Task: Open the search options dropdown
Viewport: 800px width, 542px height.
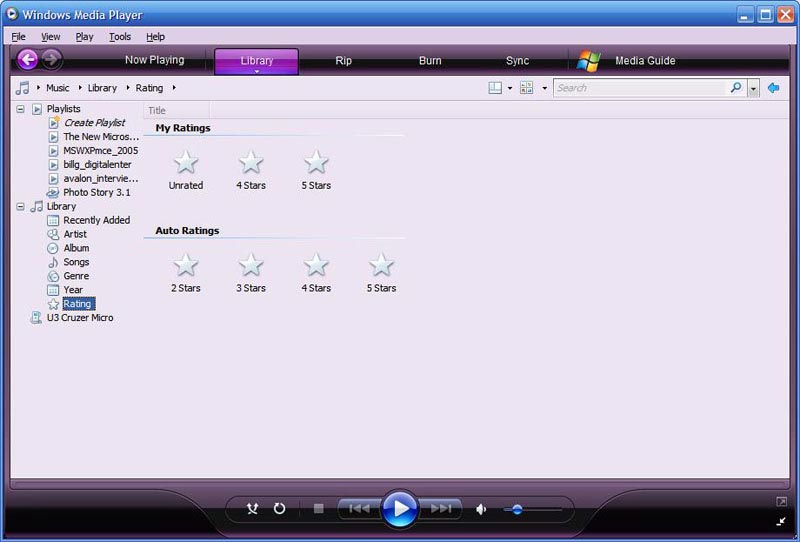Action: [753, 88]
